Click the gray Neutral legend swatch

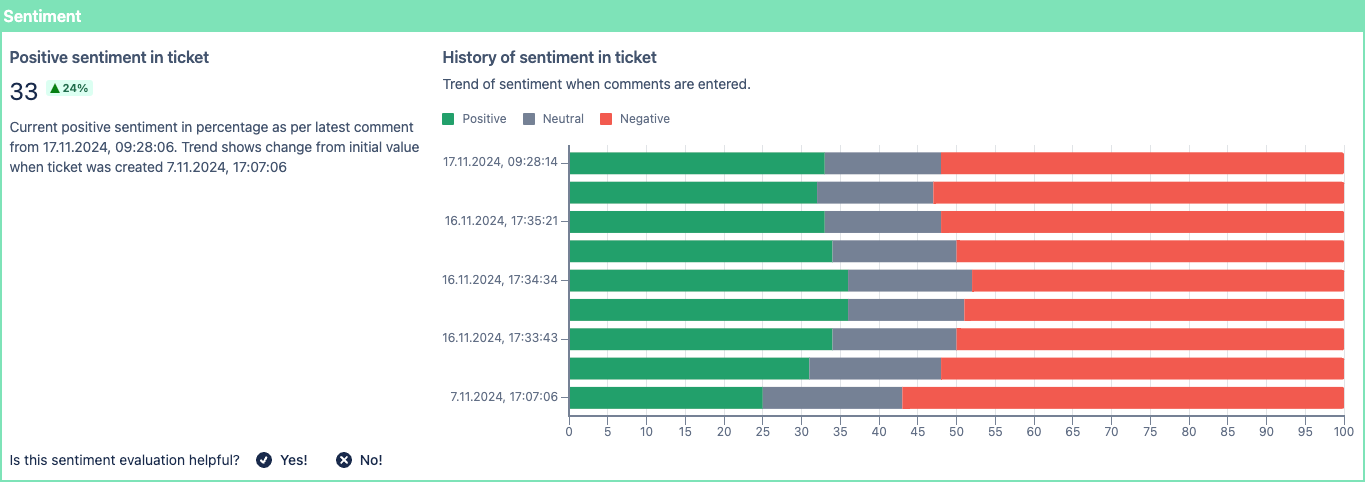(x=529, y=119)
